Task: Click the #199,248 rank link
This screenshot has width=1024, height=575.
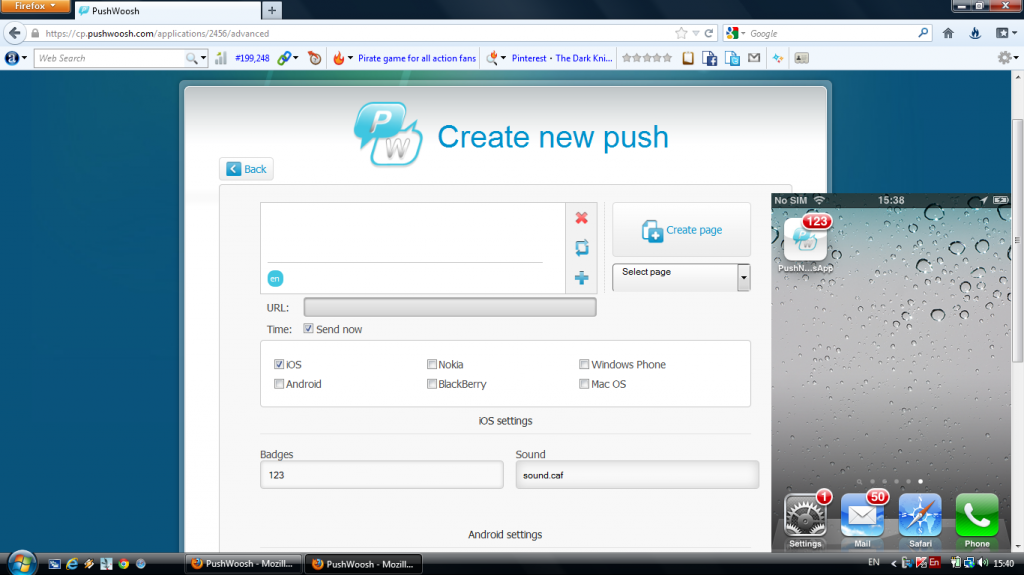Action: [x=252, y=58]
